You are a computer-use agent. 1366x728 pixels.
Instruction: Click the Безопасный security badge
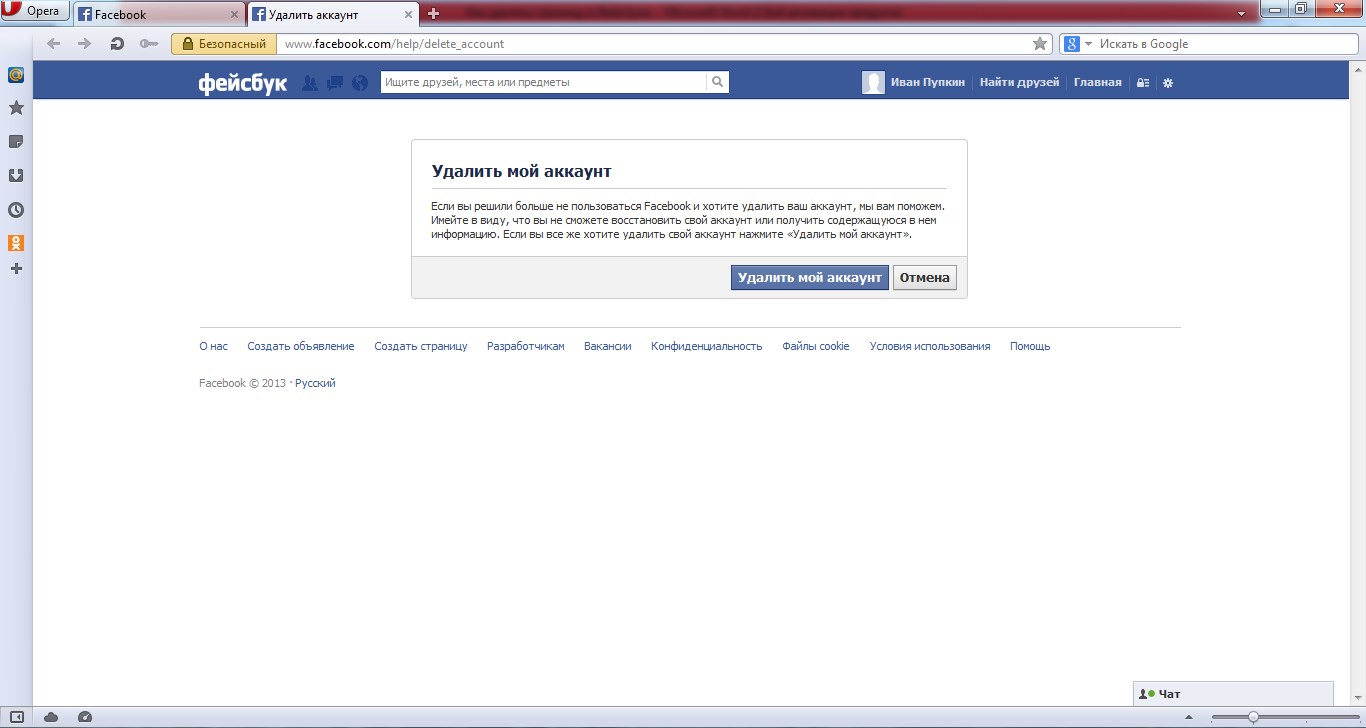224,44
